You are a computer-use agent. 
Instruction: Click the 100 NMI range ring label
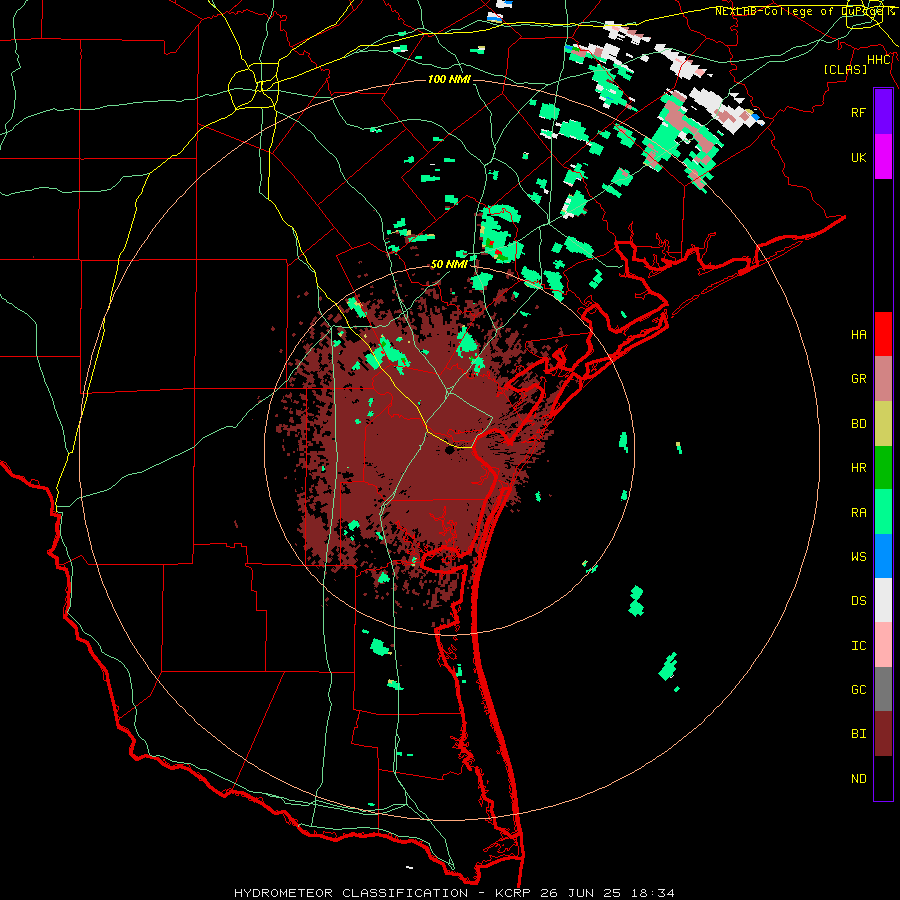(449, 79)
